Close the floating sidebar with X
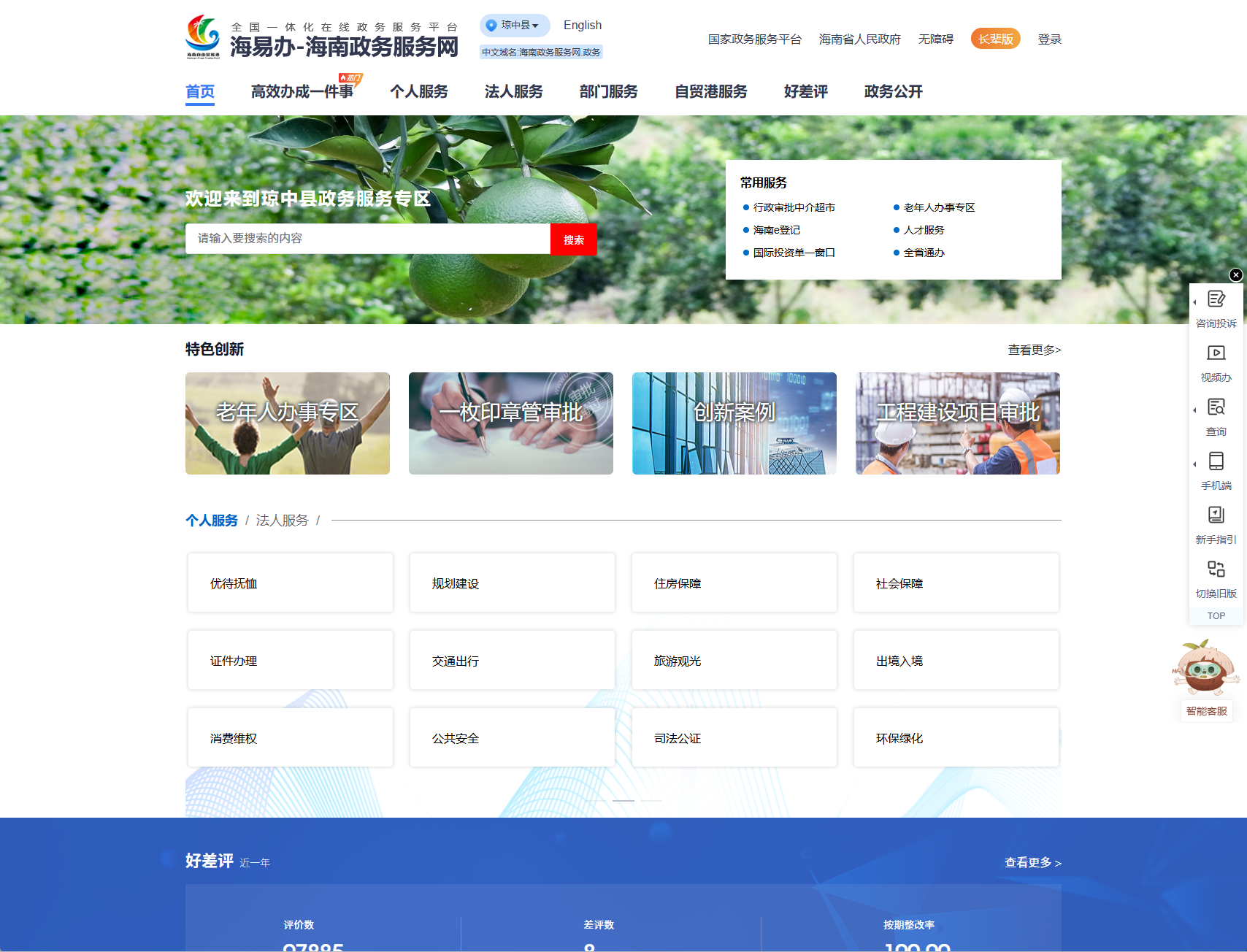 click(1235, 275)
